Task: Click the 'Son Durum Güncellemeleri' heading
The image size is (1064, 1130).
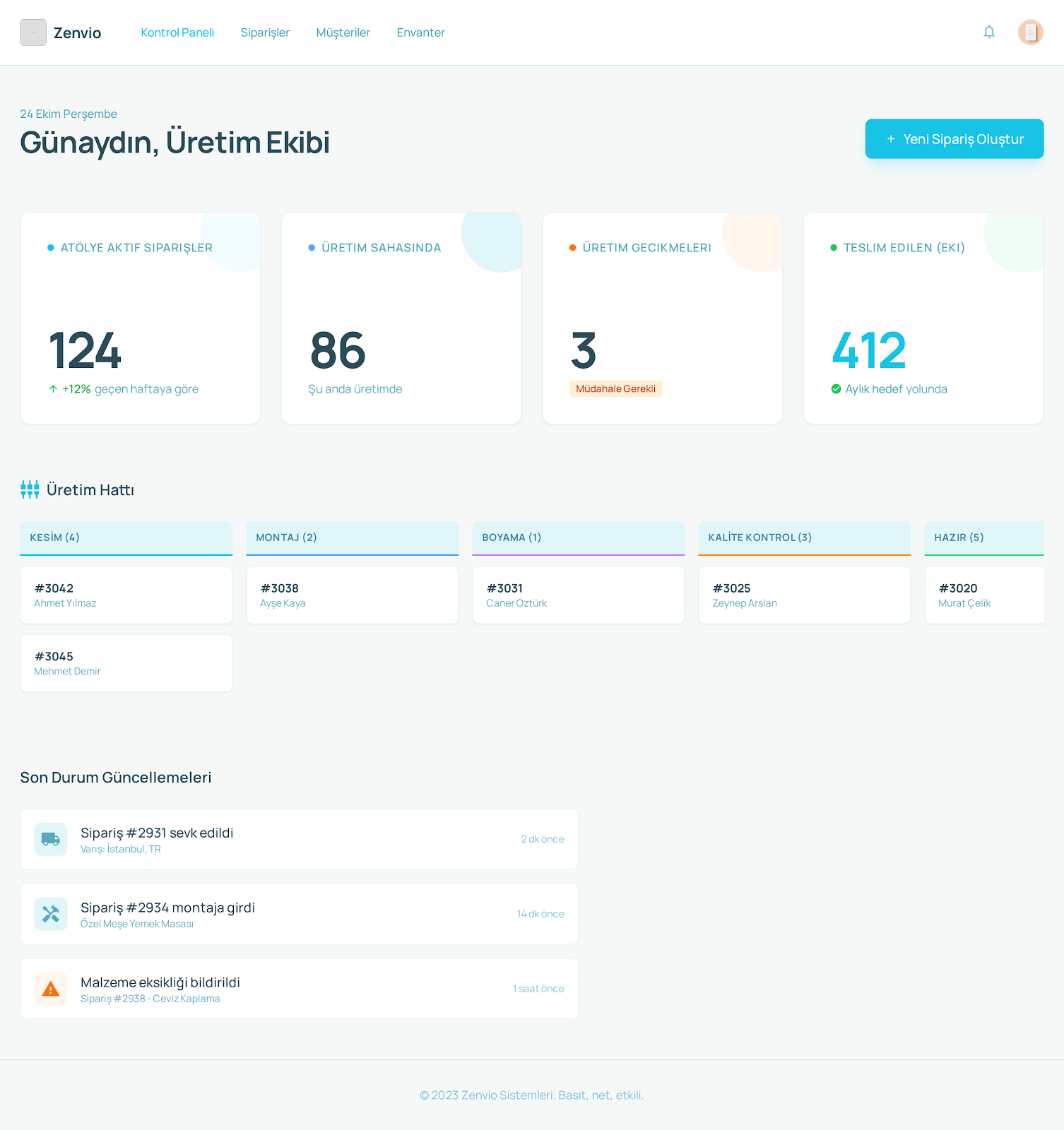Action: 116,778
